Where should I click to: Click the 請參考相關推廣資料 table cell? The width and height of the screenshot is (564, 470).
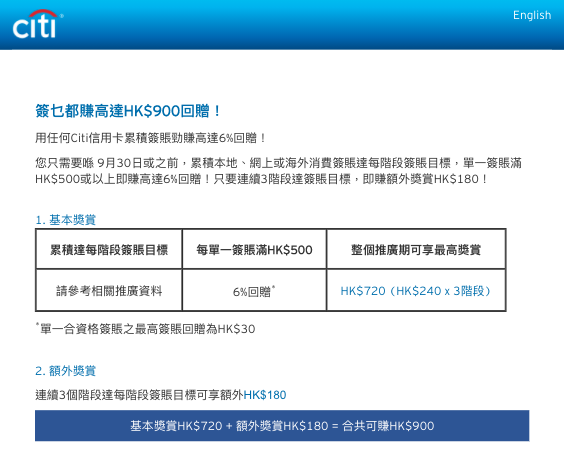pyautogui.click(x=109, y=290)
